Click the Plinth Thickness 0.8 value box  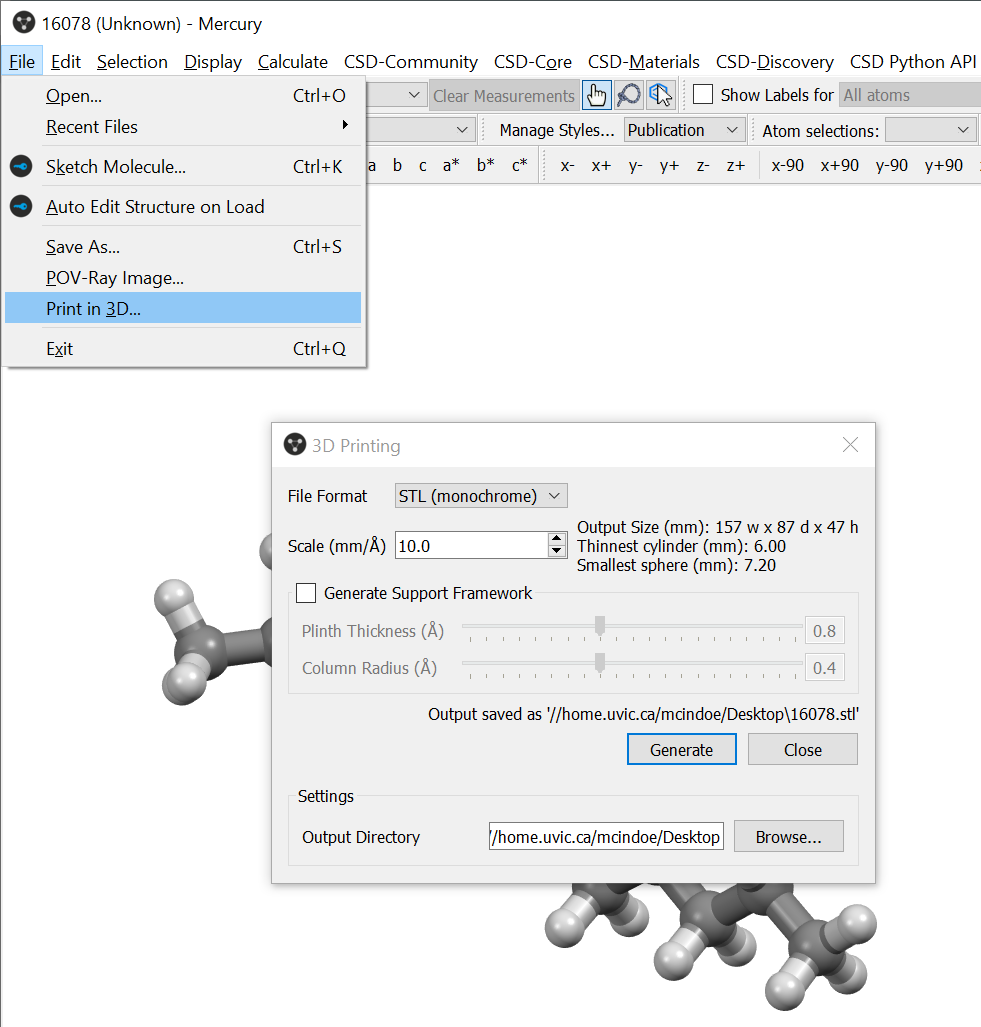coord(824,631)
